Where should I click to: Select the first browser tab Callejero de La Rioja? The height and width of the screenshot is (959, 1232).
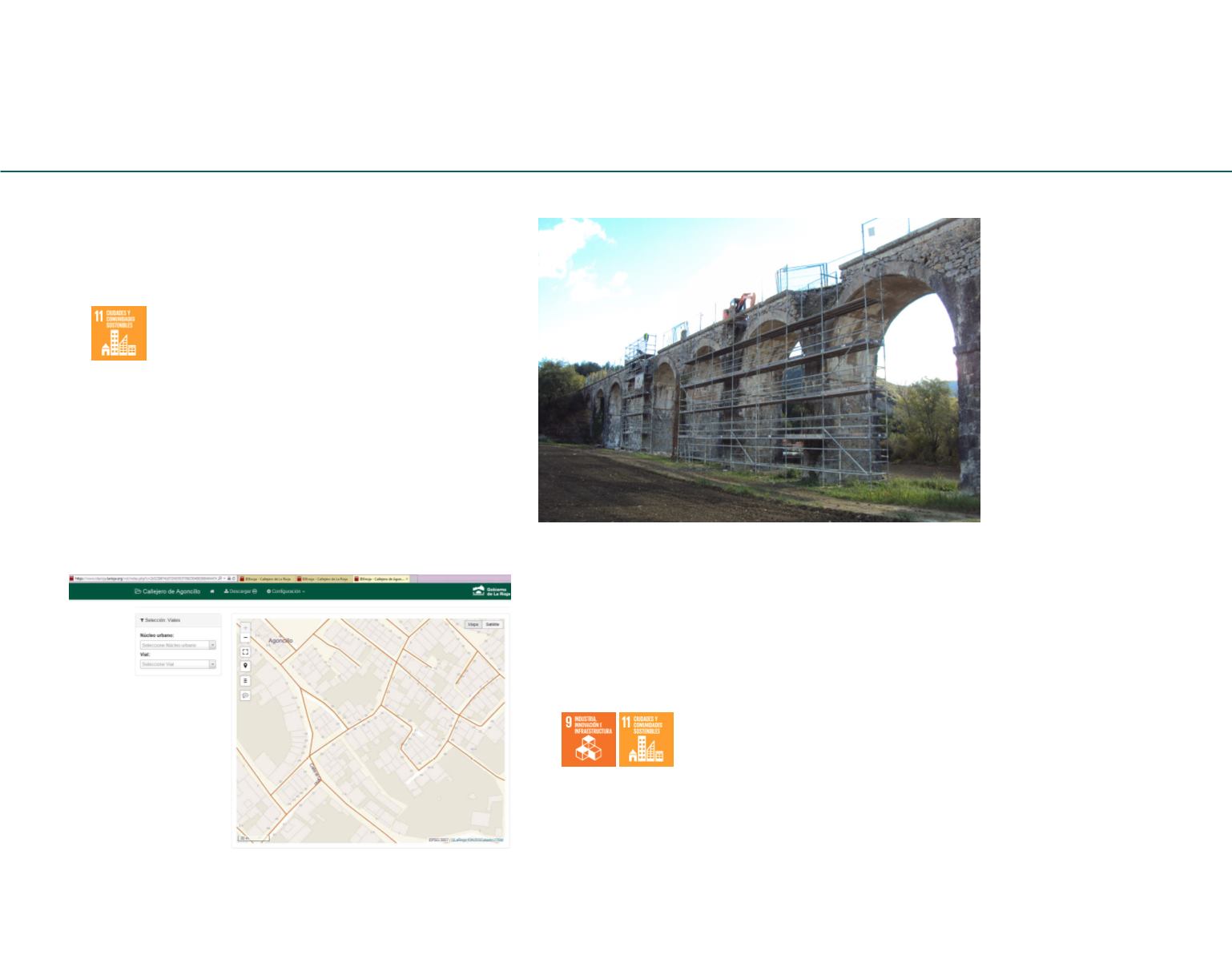point(265,578)
